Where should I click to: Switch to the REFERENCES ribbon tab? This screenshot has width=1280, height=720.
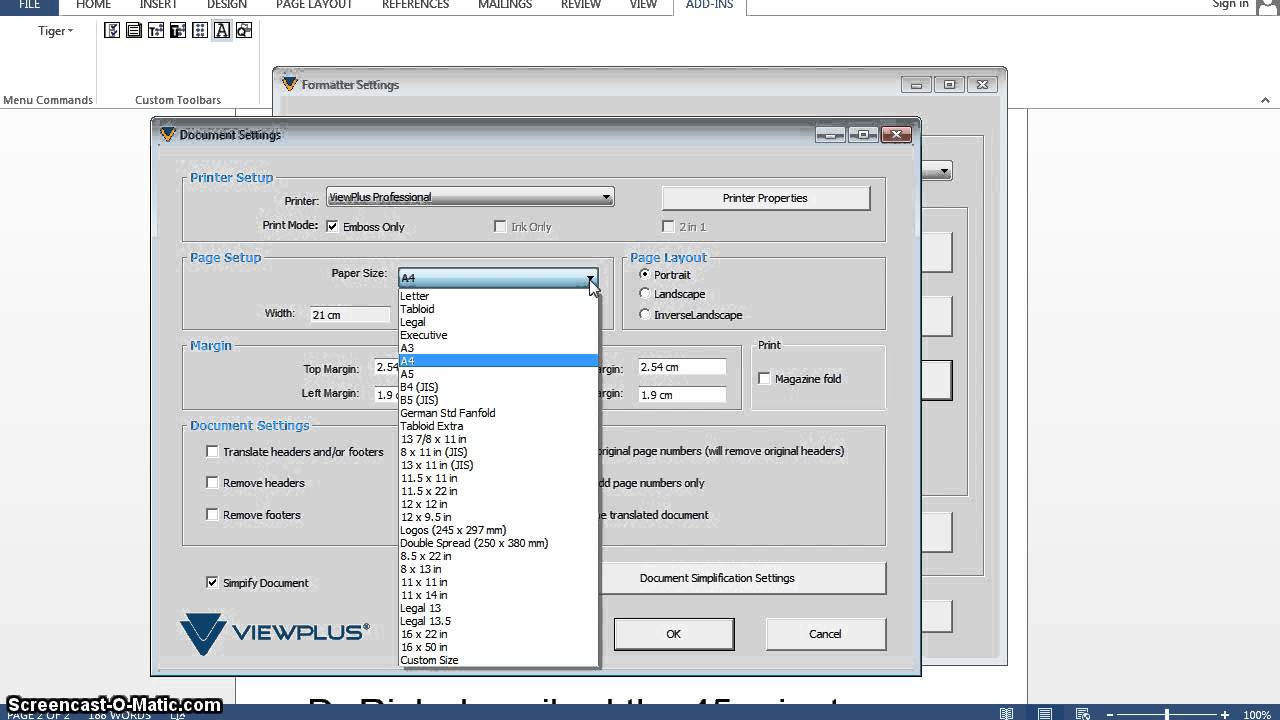415,5
